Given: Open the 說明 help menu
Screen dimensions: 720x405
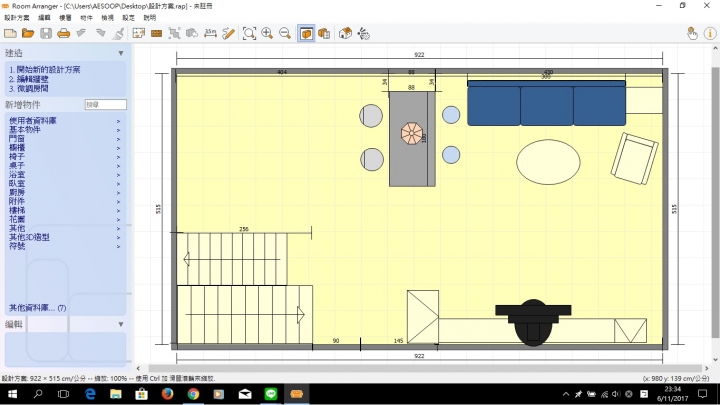Looking at the screenshot, I should 150,18.
